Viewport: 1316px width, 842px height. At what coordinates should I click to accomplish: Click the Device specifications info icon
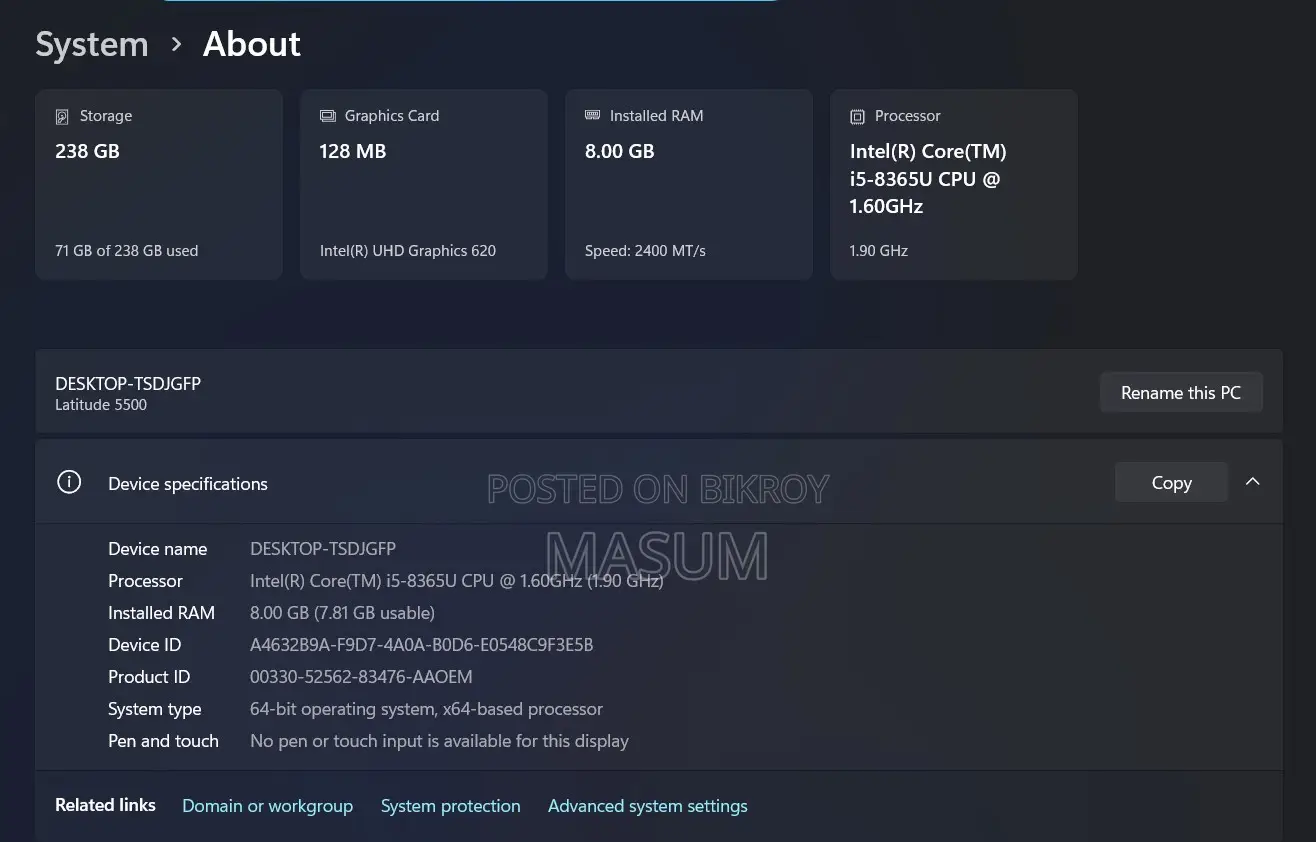click(x=69, y=483)
